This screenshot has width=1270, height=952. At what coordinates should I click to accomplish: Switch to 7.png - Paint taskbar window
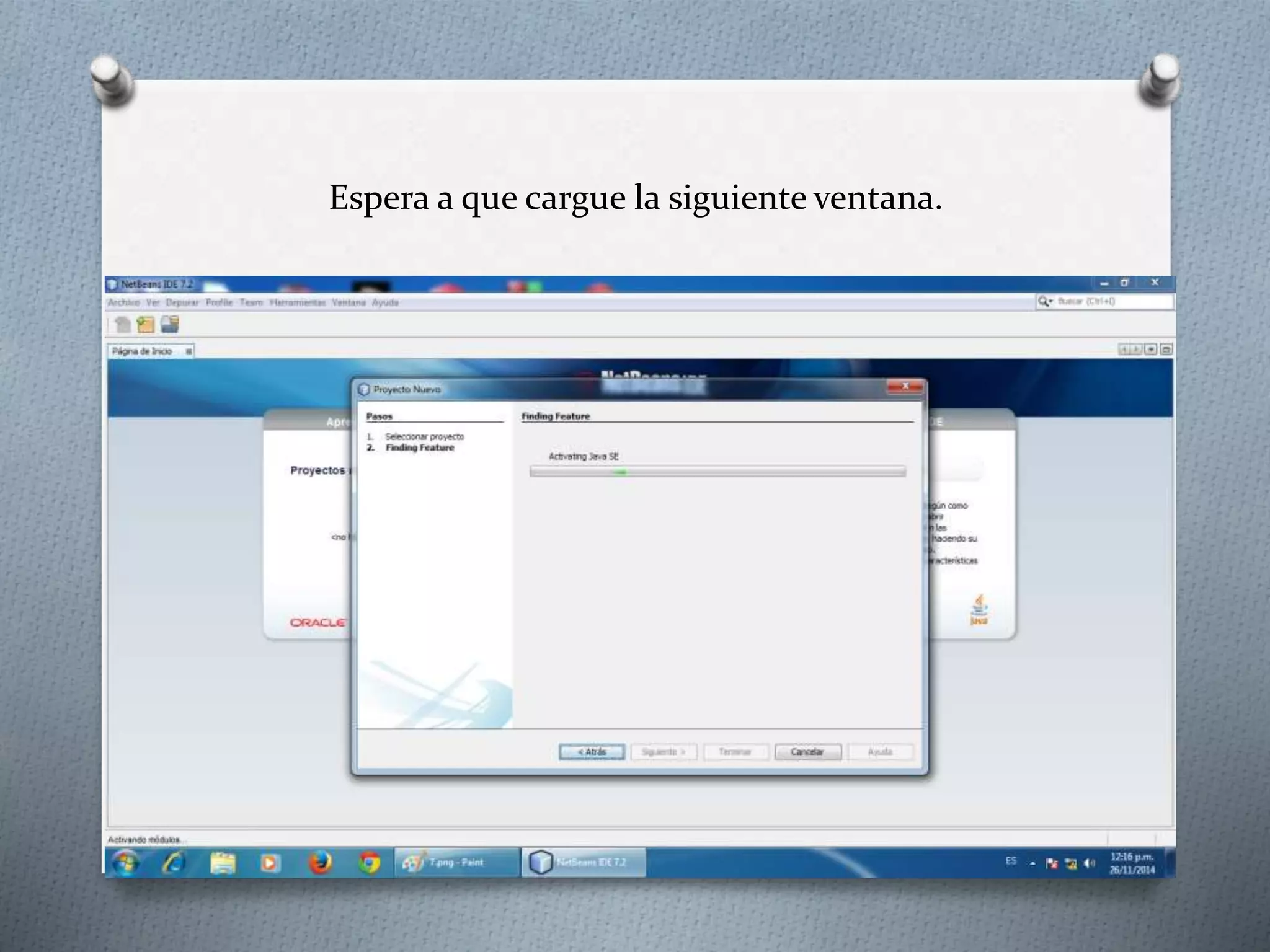[x=457, y=863]
